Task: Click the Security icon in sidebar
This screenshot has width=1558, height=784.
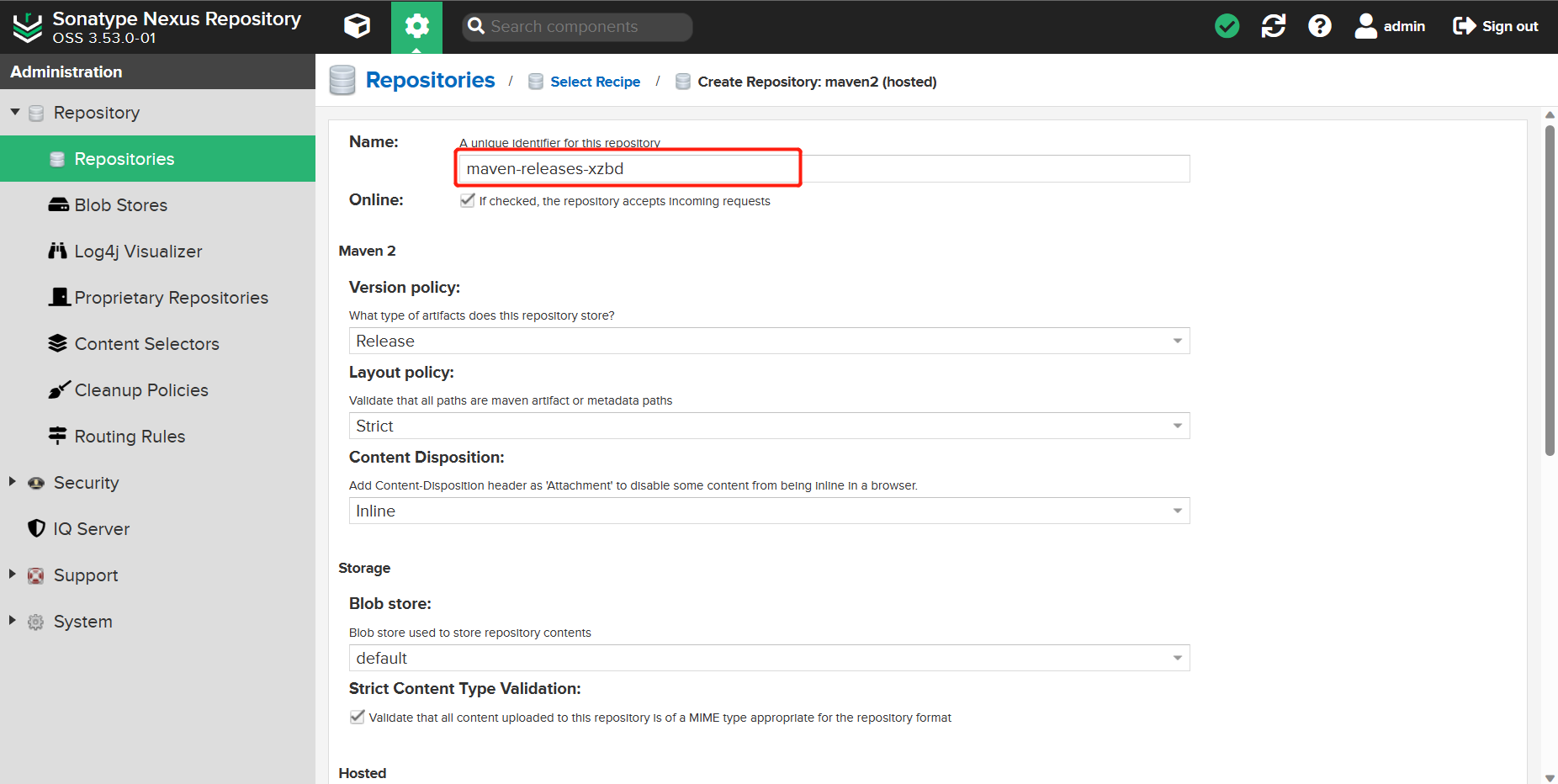Action: tap(36, 483)
